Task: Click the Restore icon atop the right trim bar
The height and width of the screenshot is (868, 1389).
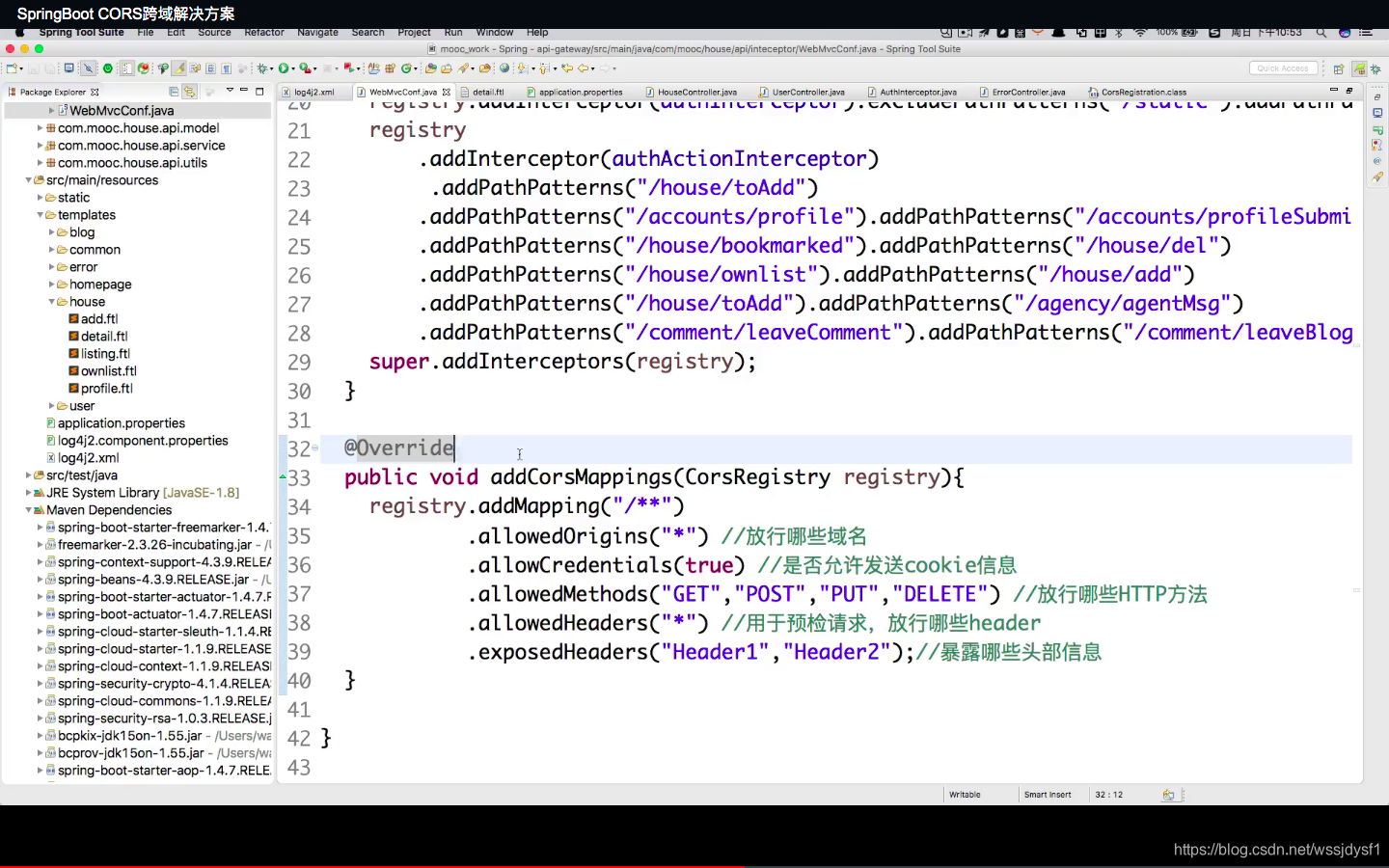Action: click(1377, 97)
